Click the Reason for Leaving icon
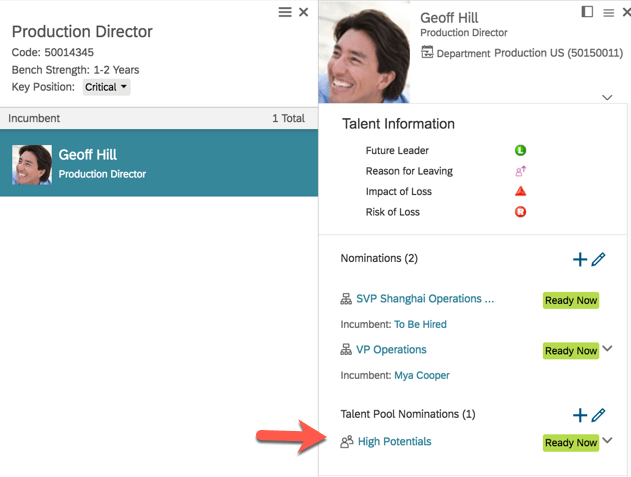Viewport: 631px width, 477px height. 520,172
